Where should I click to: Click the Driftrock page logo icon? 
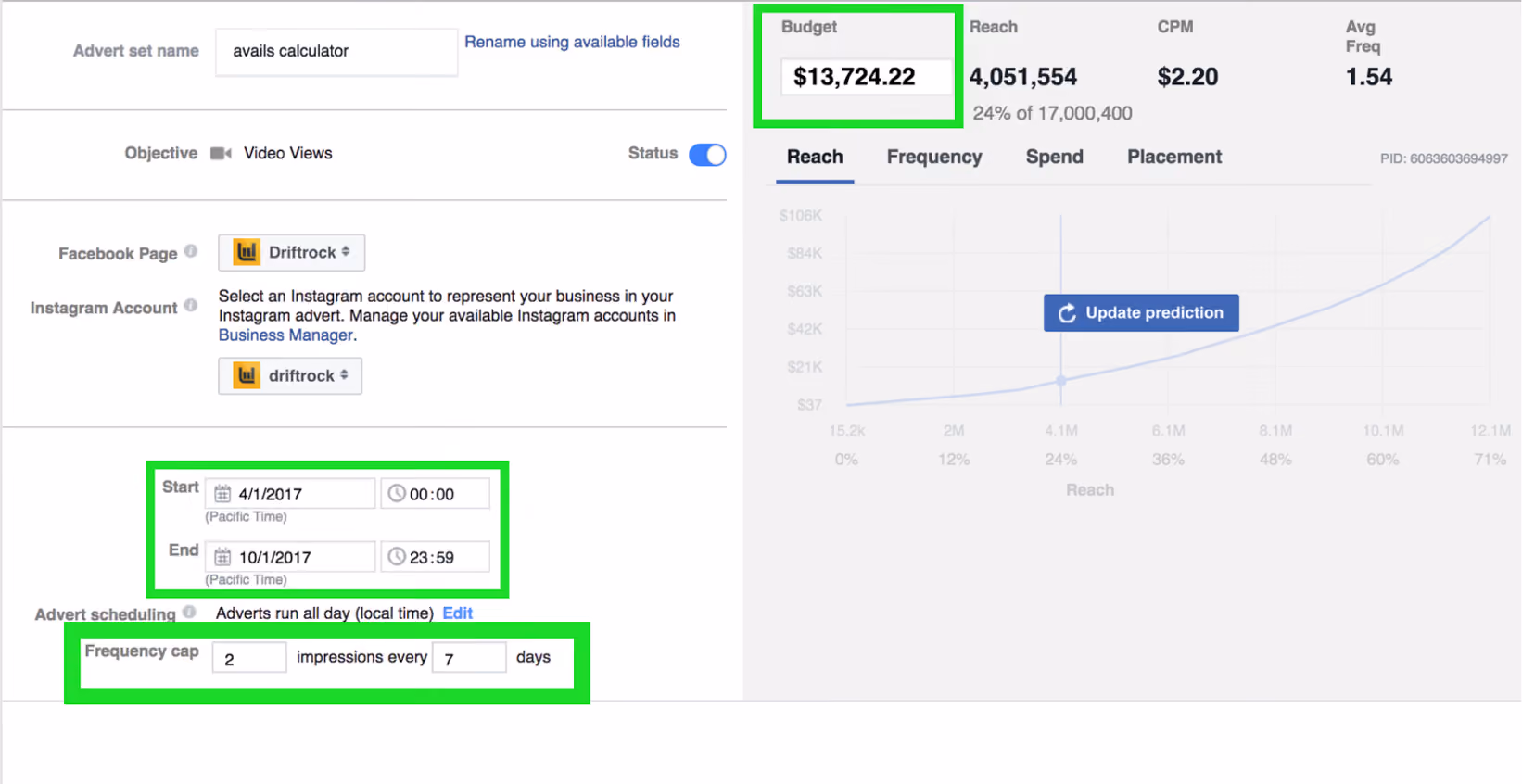pyautogui.click(x=247, y=252)
